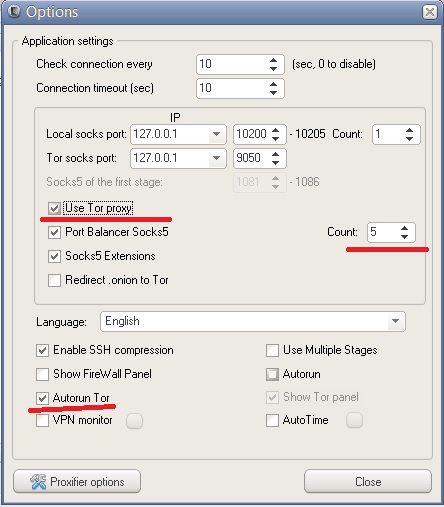The width and height of the screenshot is (444, 507).
Task: Enable Redirect .onion to Tor
Action: point(54,280)
